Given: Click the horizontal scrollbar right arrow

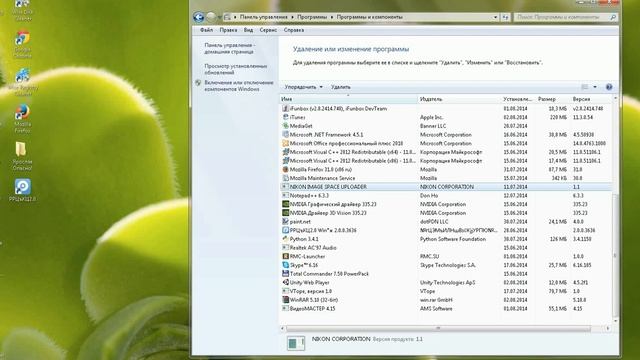Looking at the screenshot, I should pyautogui.click(x=608, y=328).
